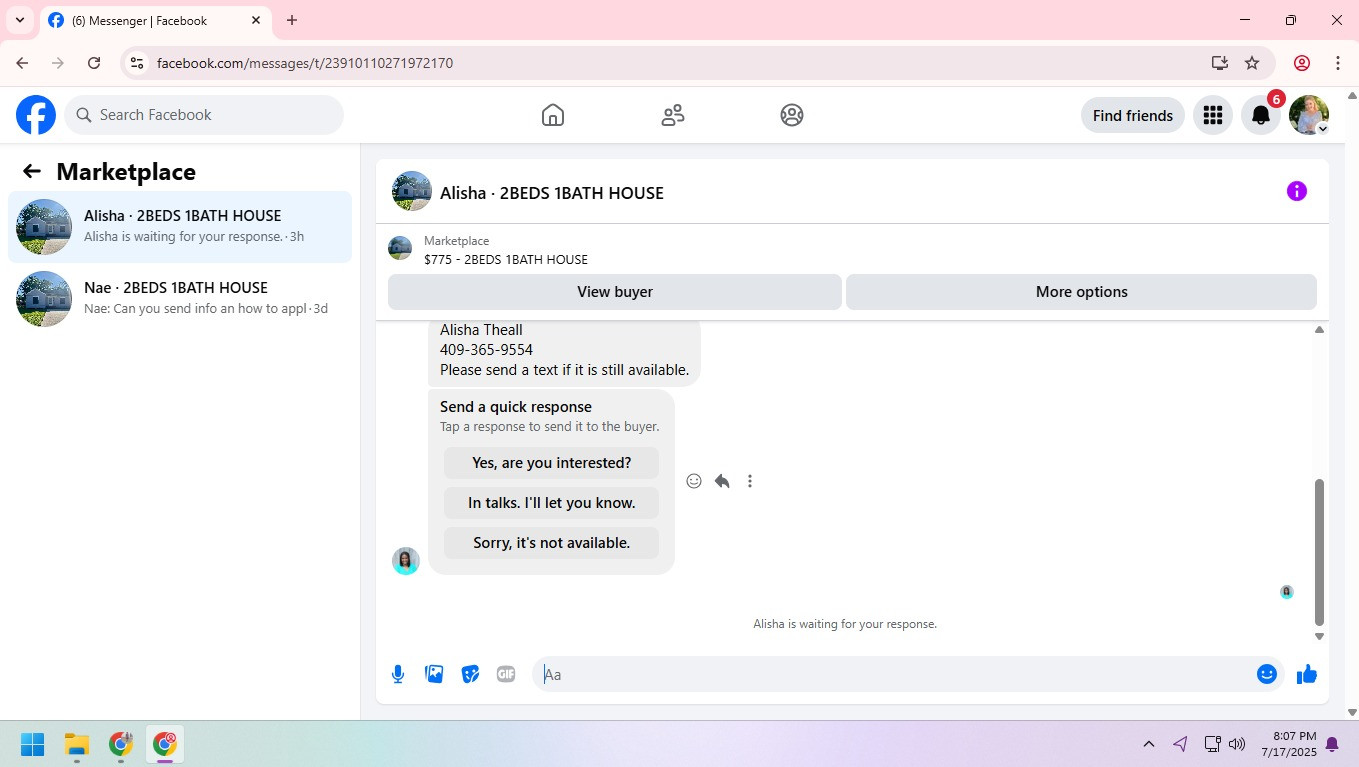1359x767 pixels.
Task: Open conversation information icon
Action: tap(1297, 191)
